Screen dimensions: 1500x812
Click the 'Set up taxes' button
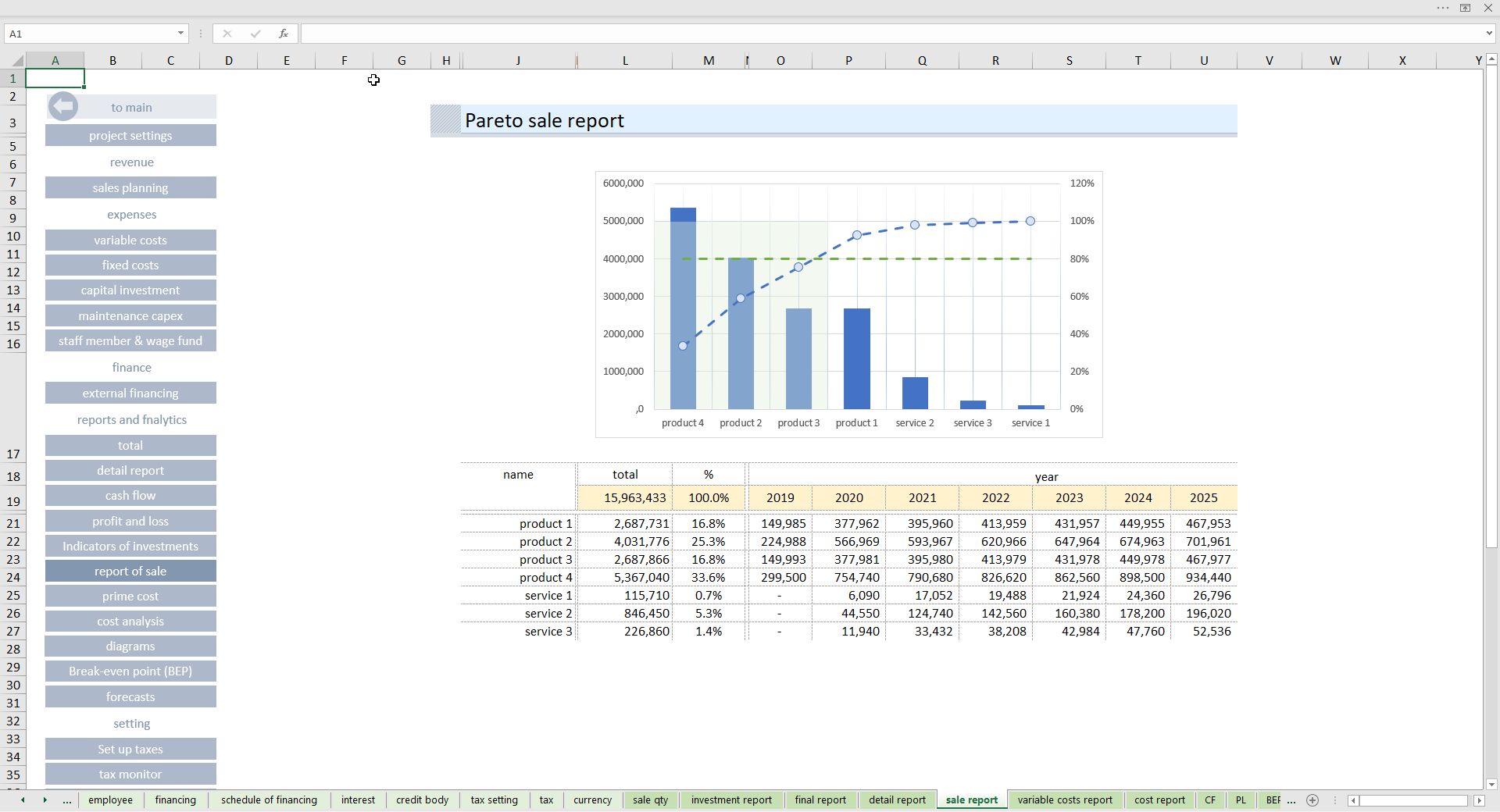coord(130,749)
